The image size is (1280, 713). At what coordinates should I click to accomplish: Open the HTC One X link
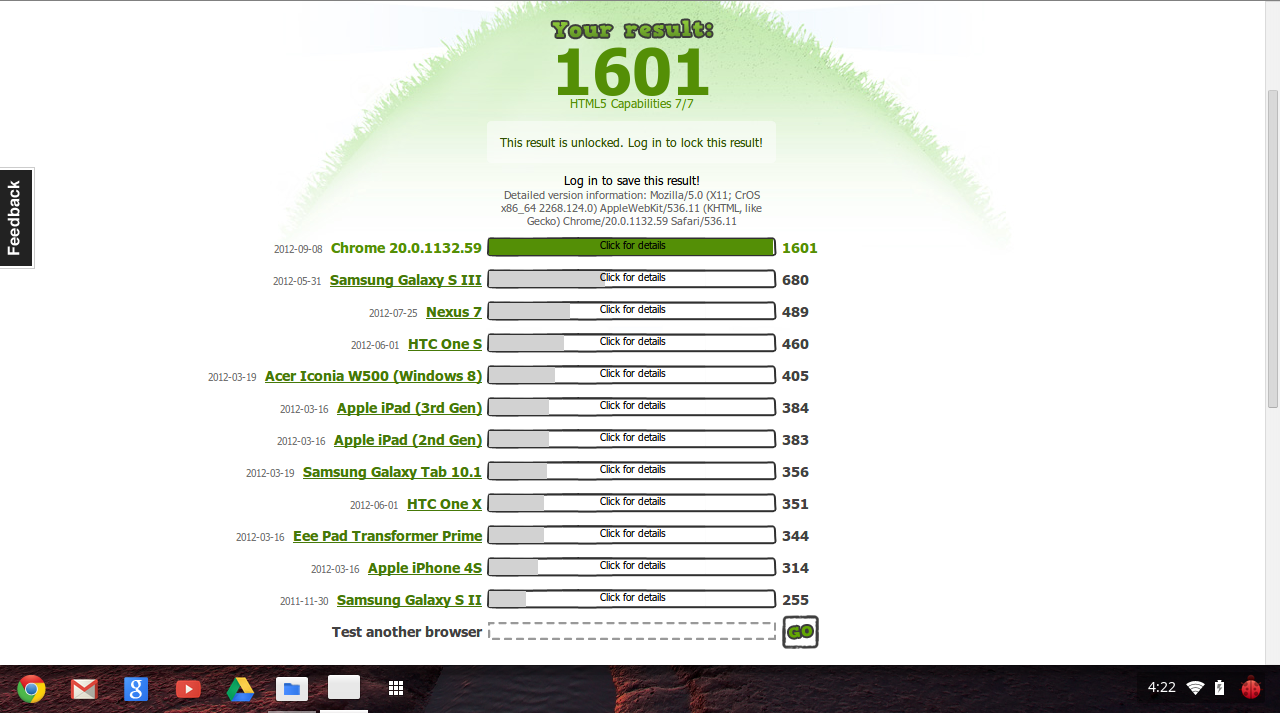(x=444, y=504)
